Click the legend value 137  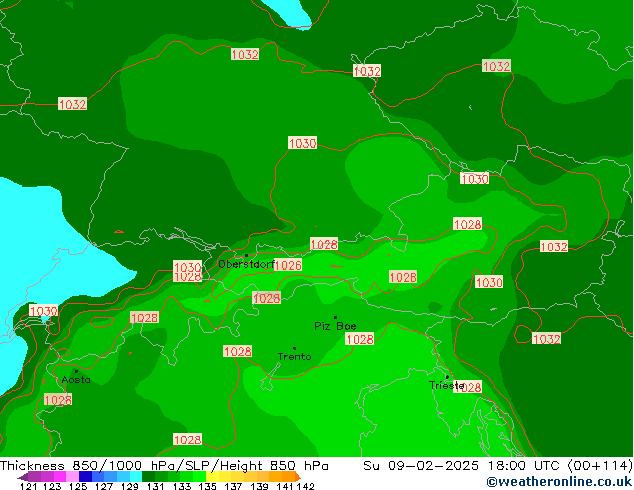tap(233, 486)
